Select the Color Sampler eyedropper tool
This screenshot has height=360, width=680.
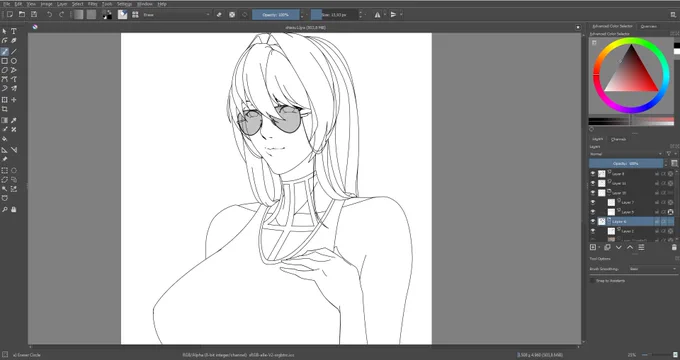14,121
